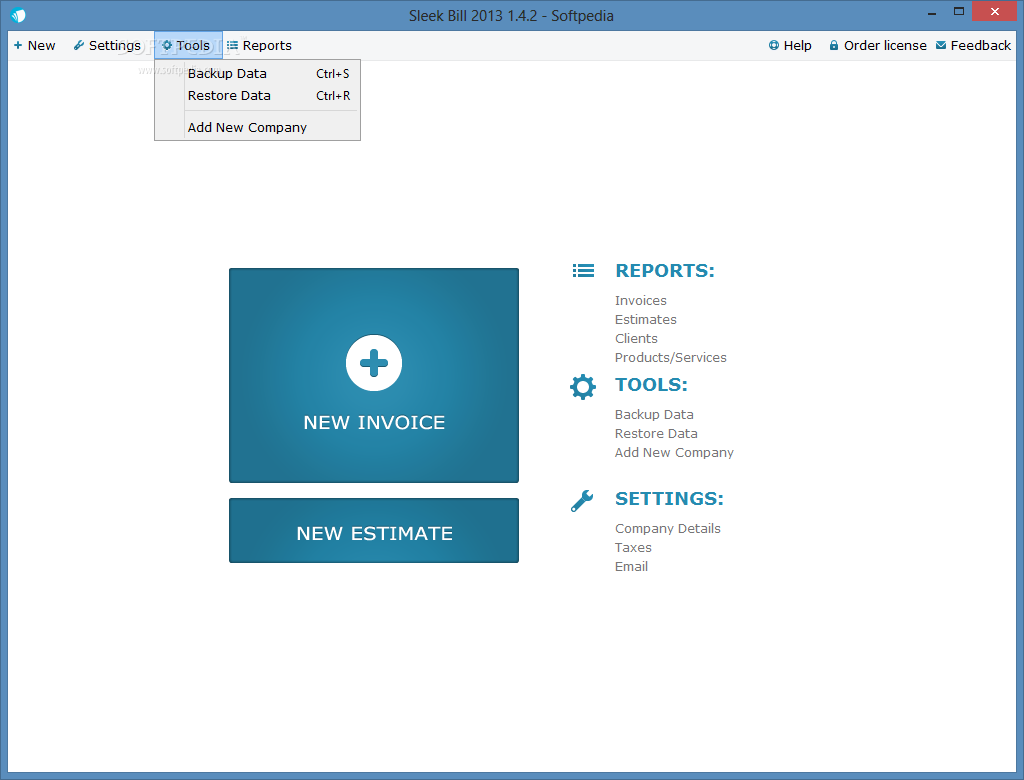Open the New menu
1024x780 pixels.
coord(35,45)
